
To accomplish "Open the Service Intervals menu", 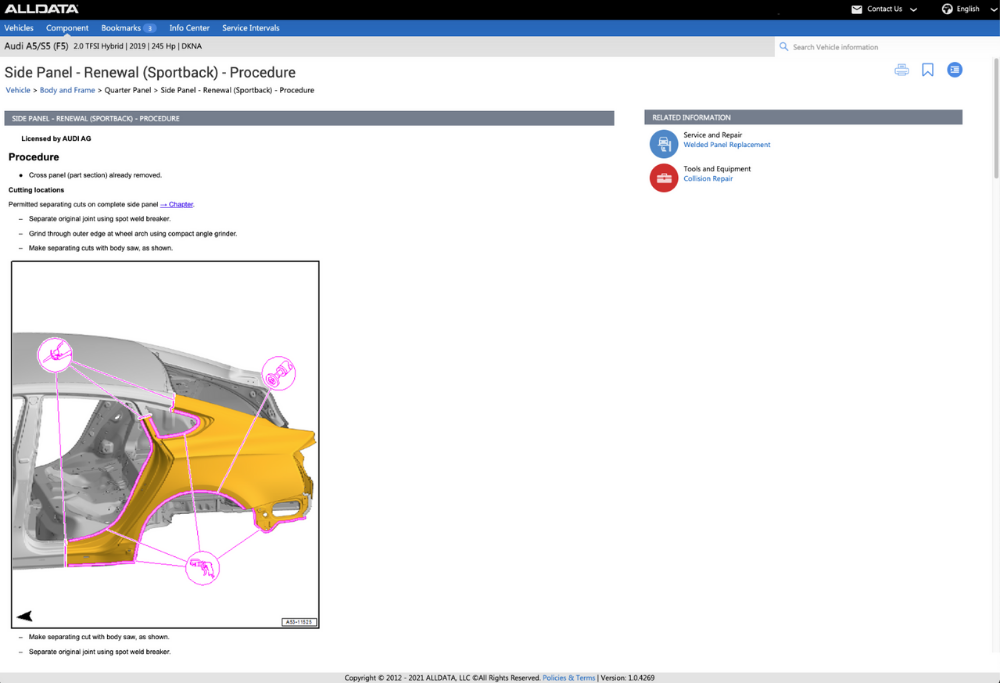I will coord(251,28).
